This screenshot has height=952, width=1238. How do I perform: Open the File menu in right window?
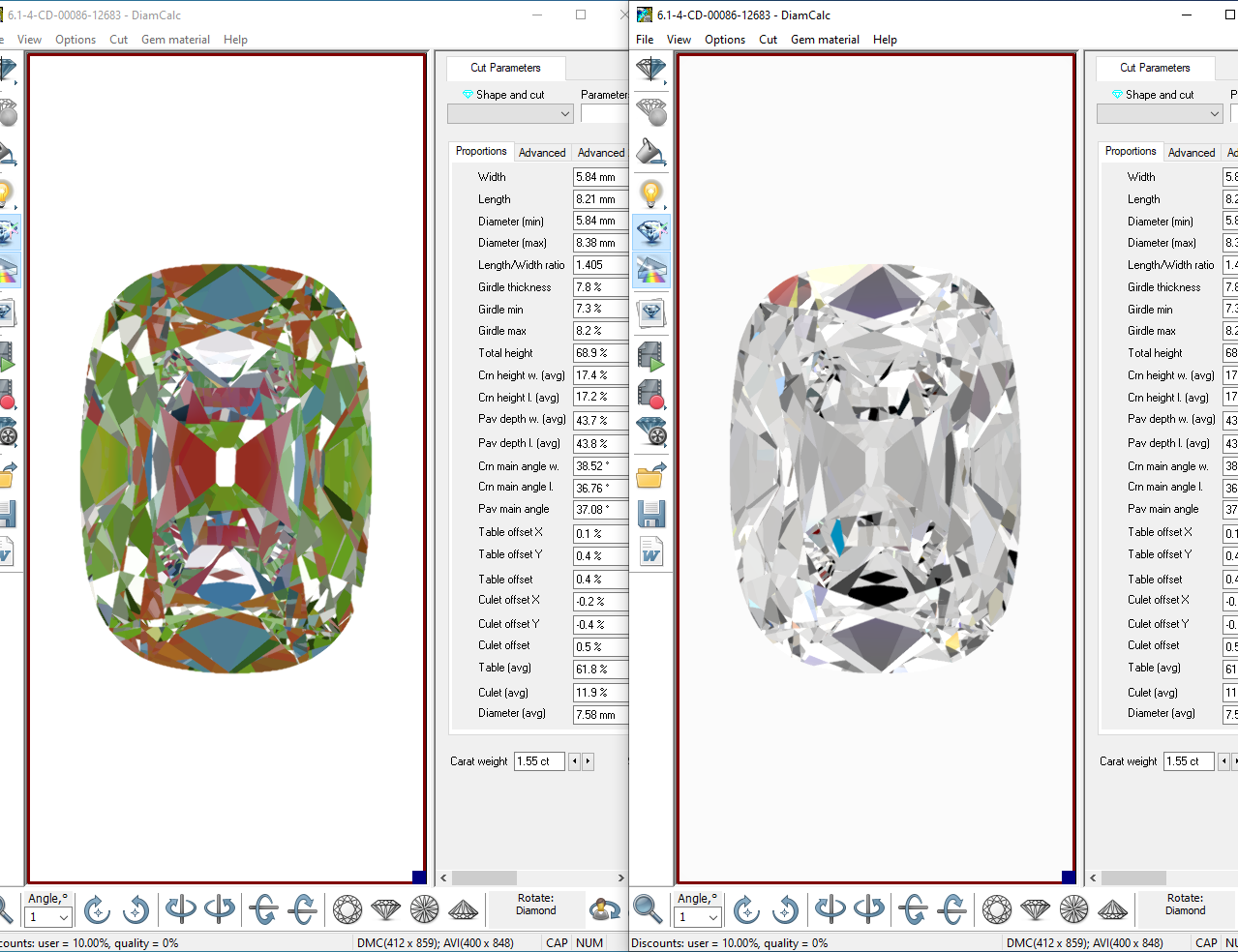pyautogui.click(x=645, y=40)
